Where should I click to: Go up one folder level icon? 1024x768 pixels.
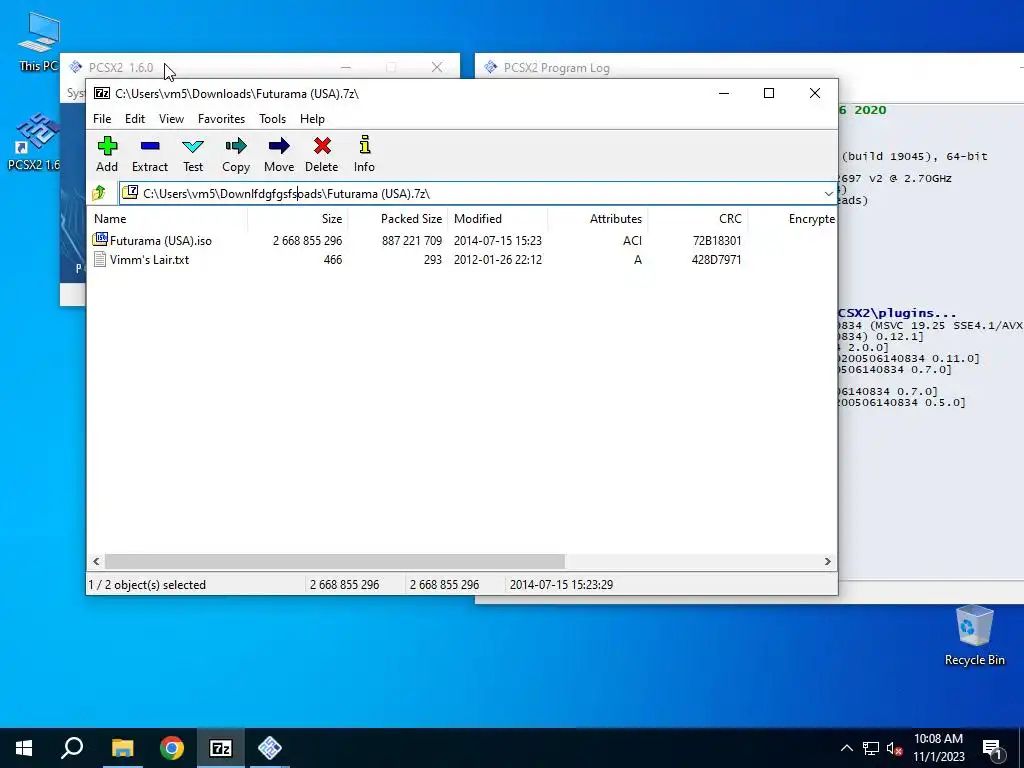click(99, 193)
